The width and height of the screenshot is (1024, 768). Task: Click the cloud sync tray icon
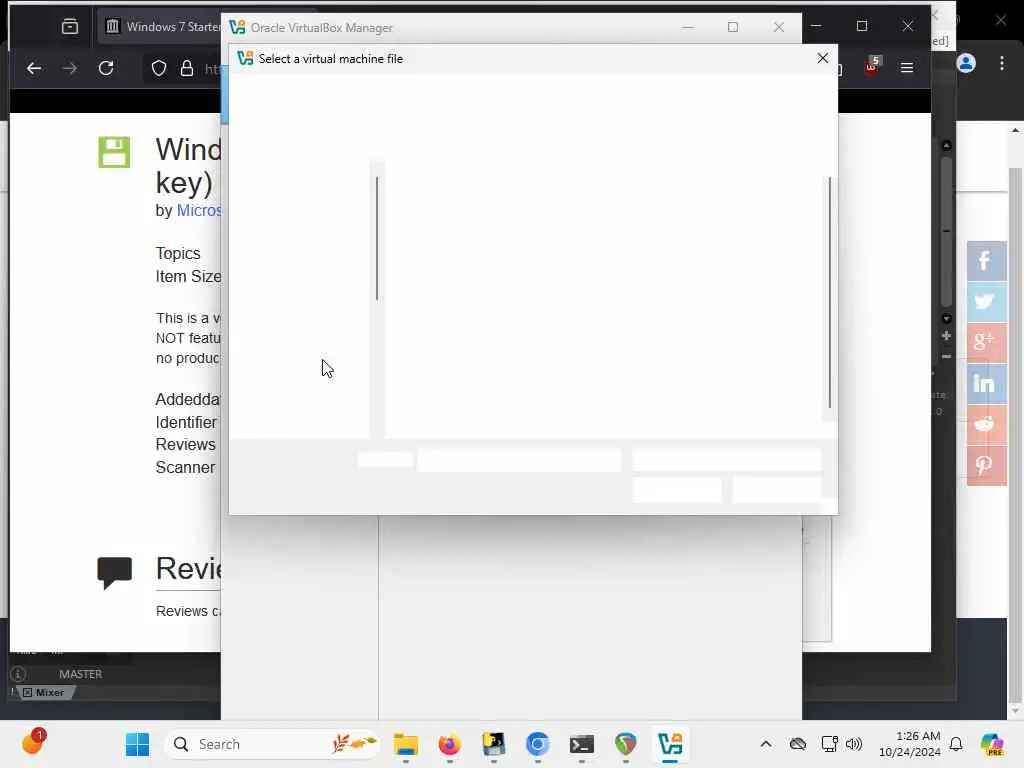tap(798, 744)
